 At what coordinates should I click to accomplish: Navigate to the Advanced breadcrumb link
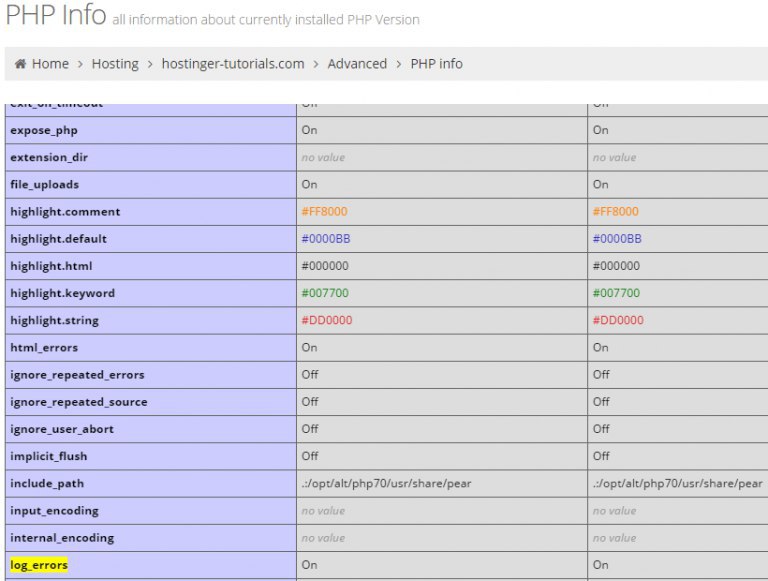(x=357, y=64)
